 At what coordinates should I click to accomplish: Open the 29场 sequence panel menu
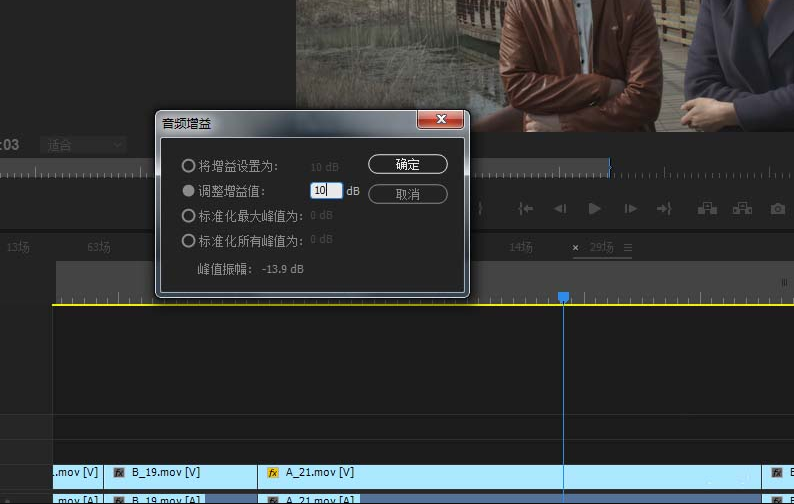628,248
